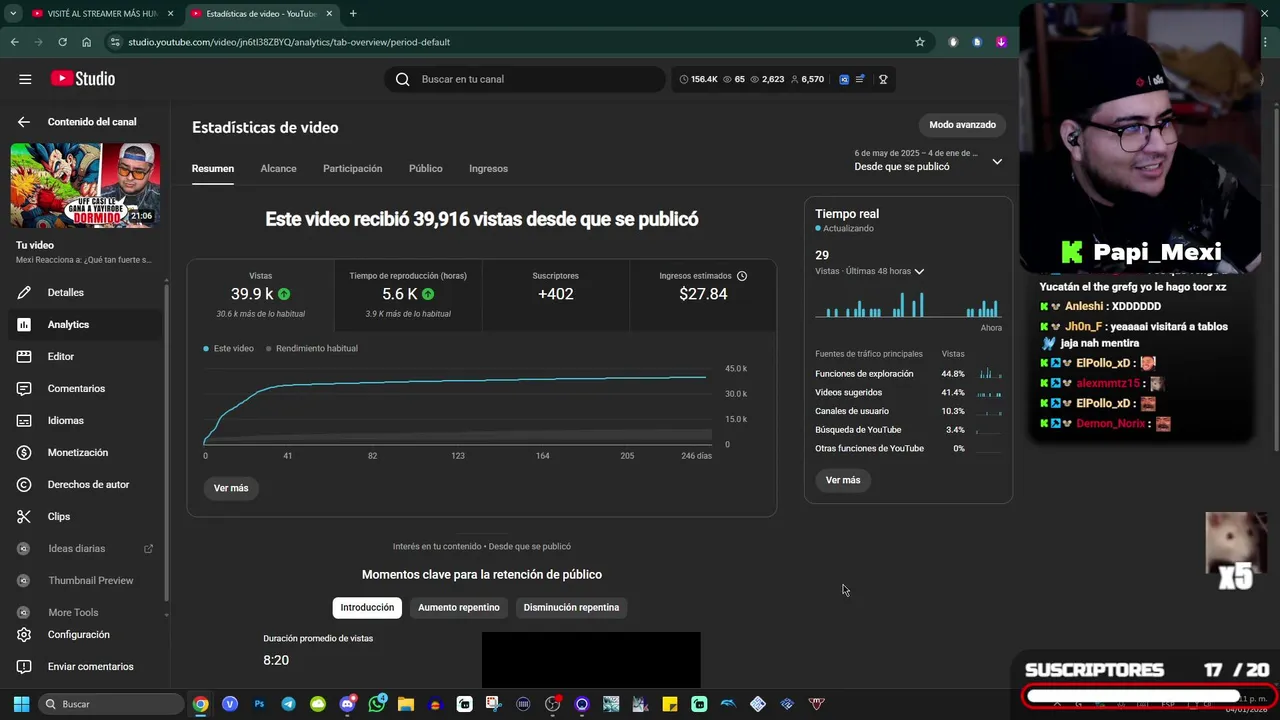Click the trophy icon in the header
The width and height of the screenshot is (1280, 720).
(883, 79)
